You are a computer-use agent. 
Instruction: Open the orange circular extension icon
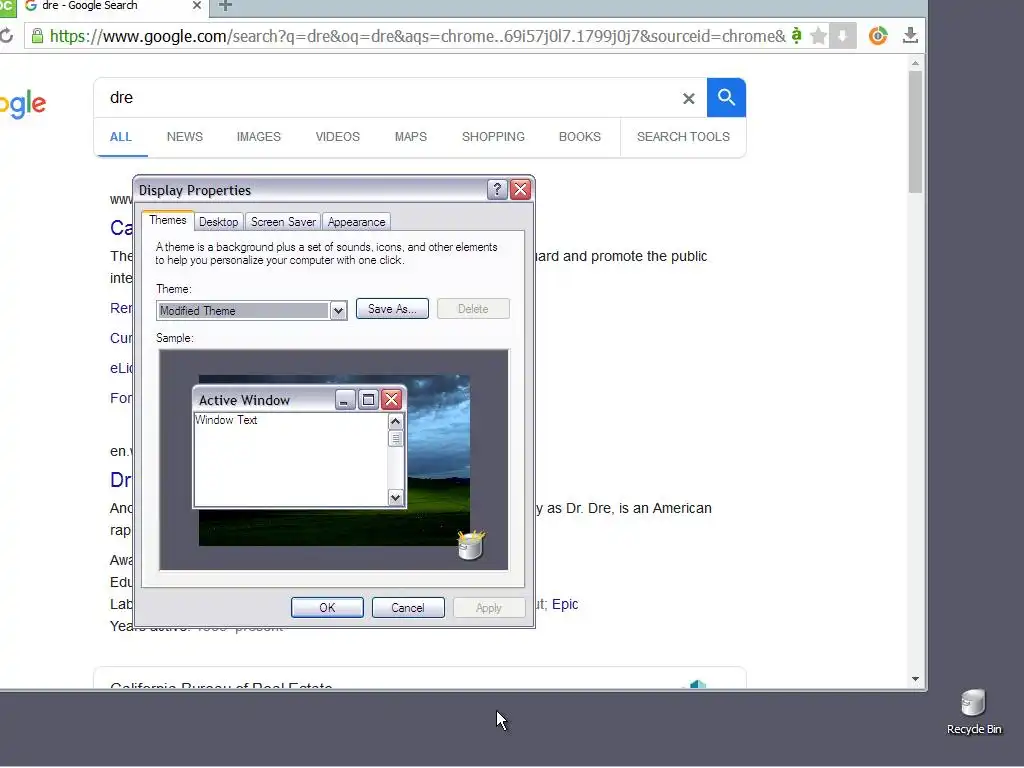(878, 35)
